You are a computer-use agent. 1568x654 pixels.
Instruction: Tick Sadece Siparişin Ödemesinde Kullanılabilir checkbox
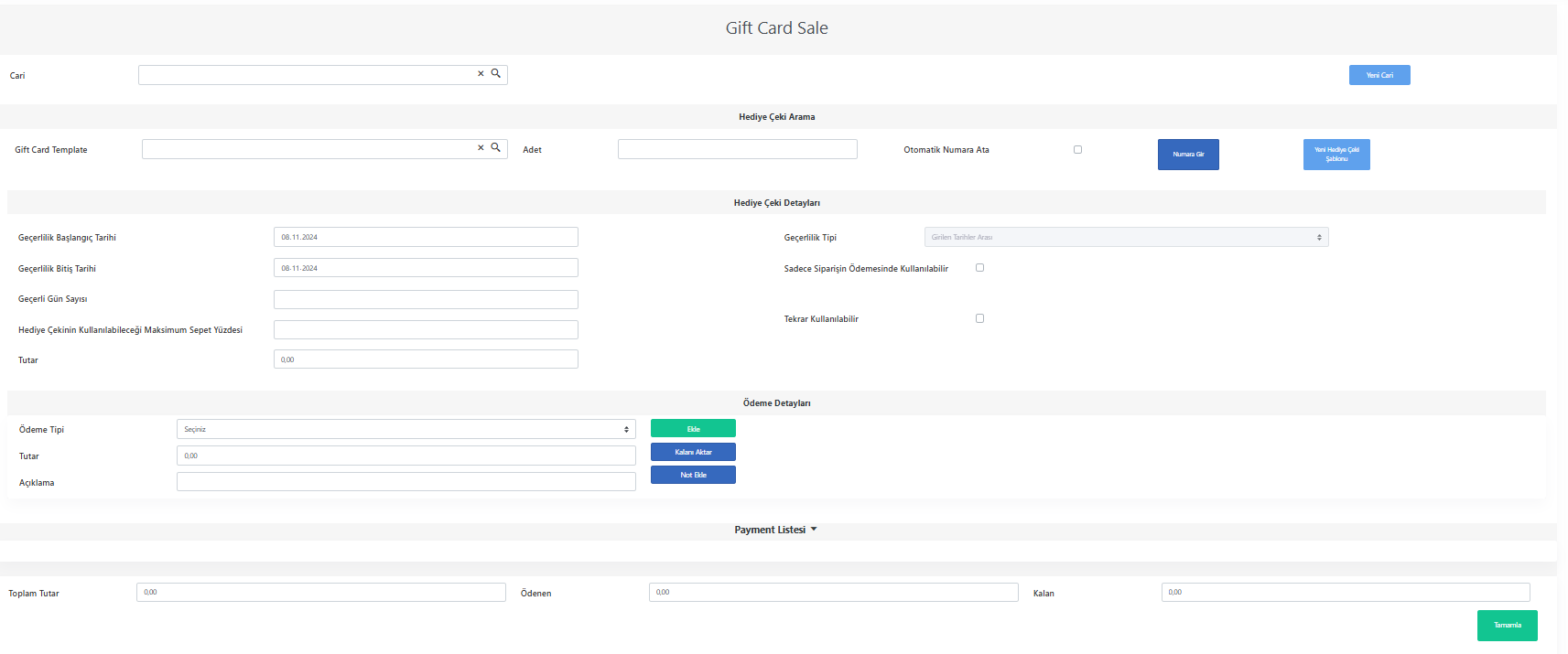(979, 268)
